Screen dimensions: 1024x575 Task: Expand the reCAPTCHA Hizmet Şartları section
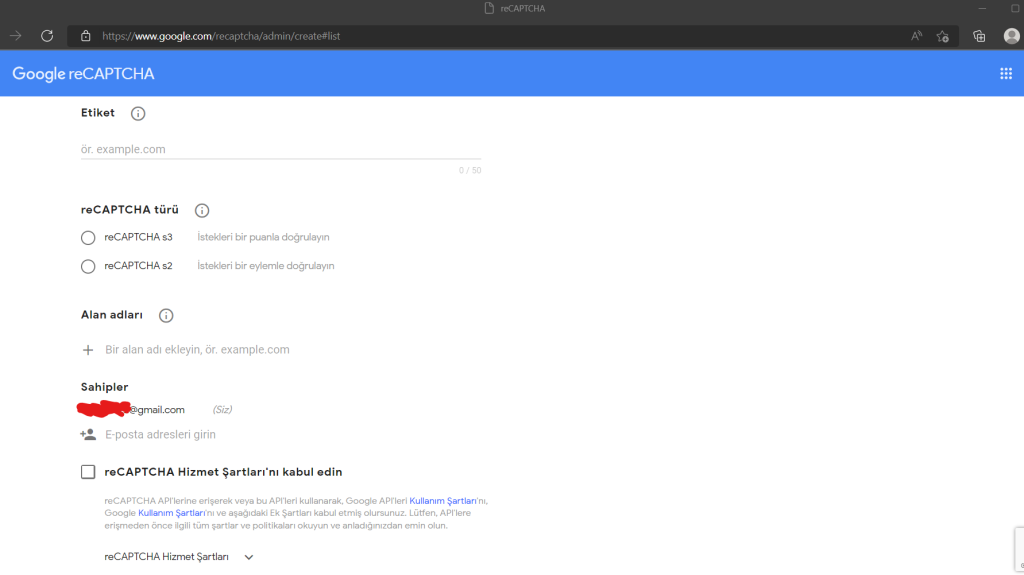click(249, 557)
